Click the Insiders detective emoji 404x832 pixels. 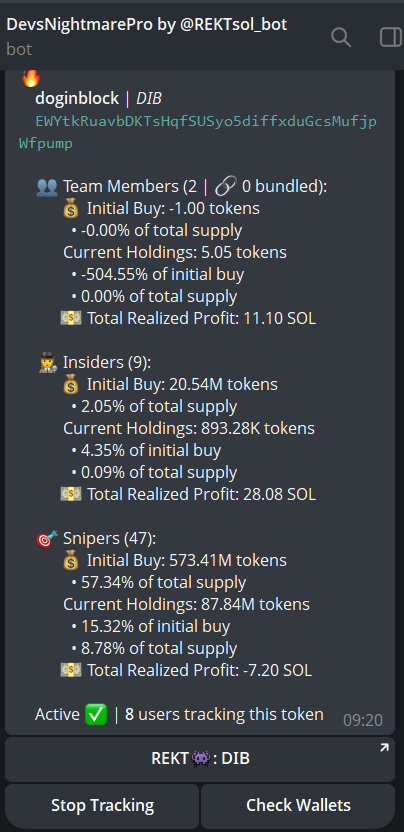click(x=47, y=363)
